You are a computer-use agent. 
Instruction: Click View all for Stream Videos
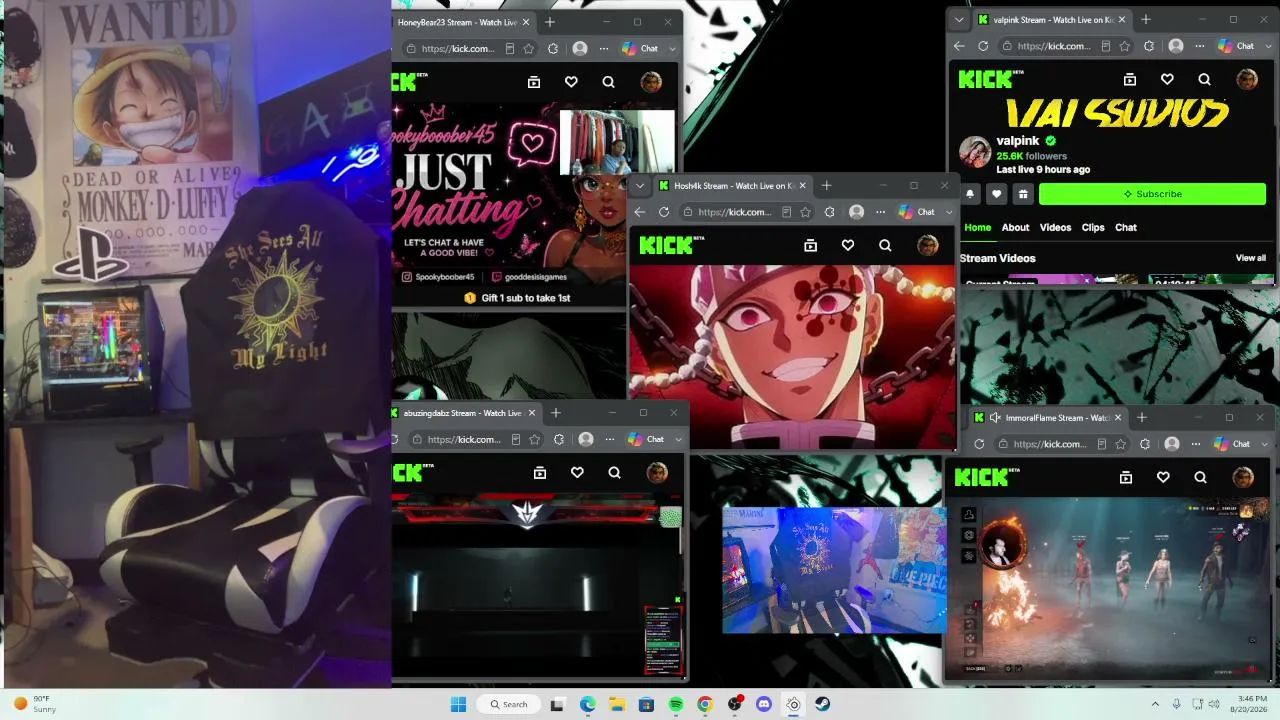(x=1250, y=258)
